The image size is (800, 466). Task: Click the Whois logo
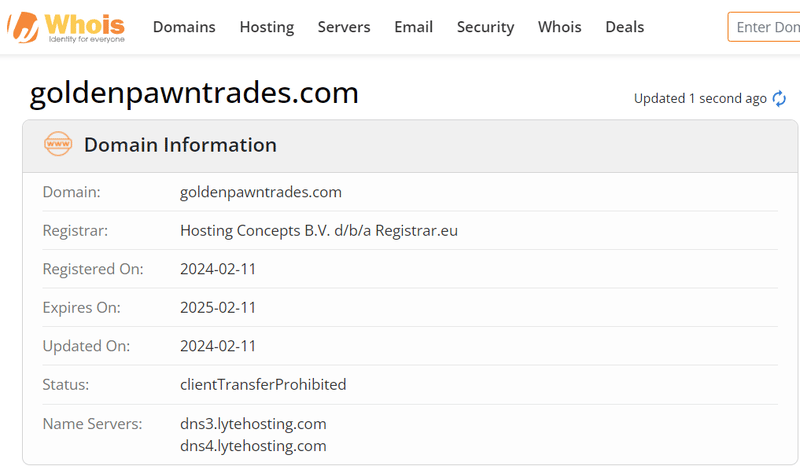pos(66,27)
